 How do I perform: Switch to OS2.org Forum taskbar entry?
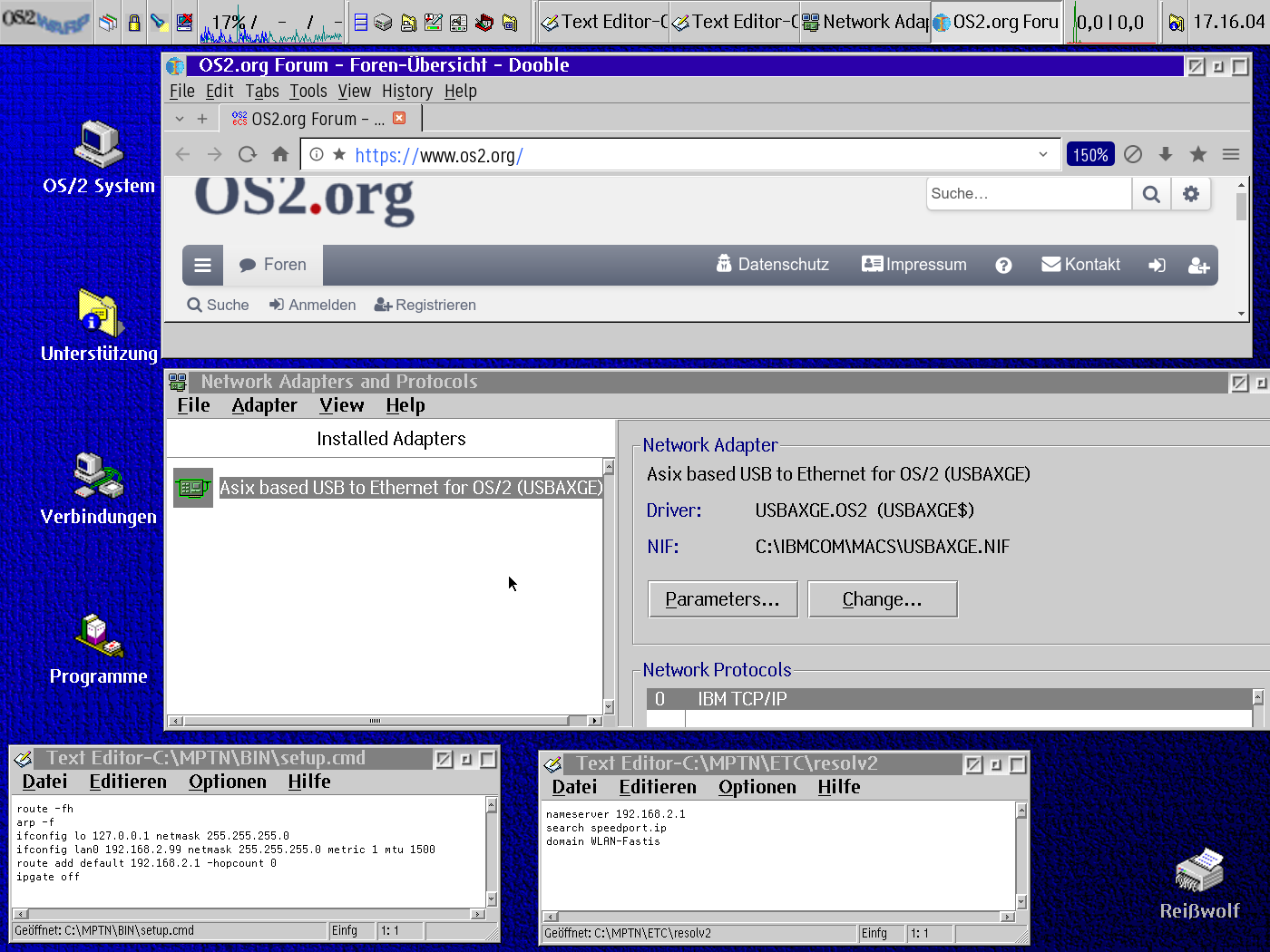point(995,22)
